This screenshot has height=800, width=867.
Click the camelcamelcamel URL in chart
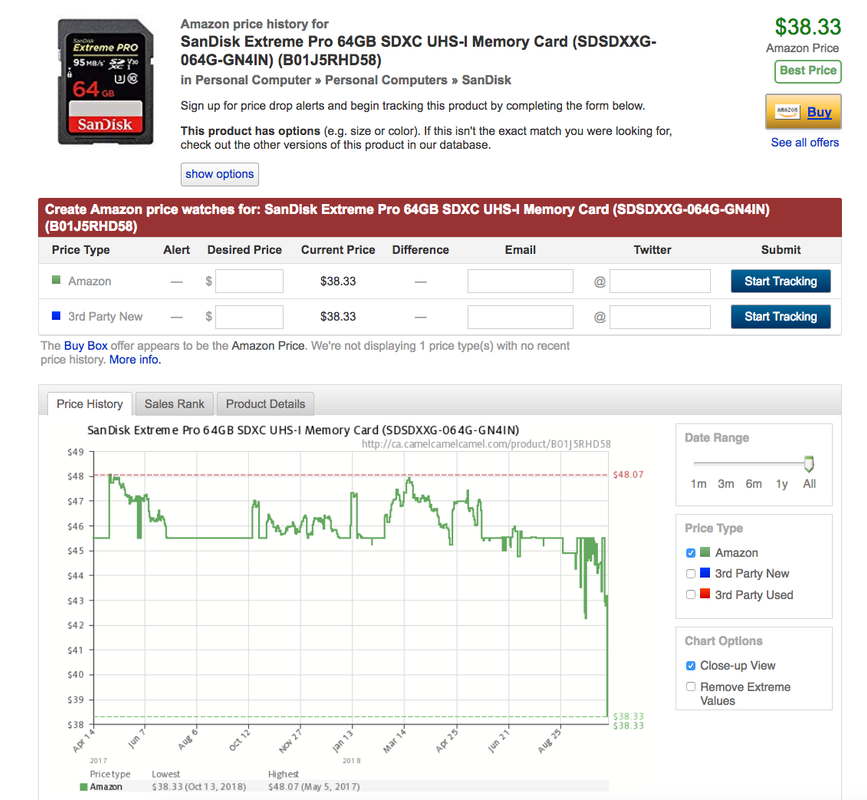pyautogui.click(x=486, y=444)
